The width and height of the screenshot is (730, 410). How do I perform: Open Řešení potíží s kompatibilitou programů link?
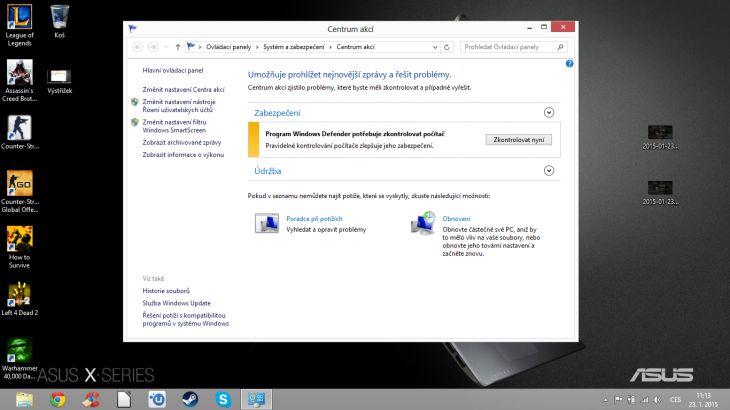(x=185, y=319)
